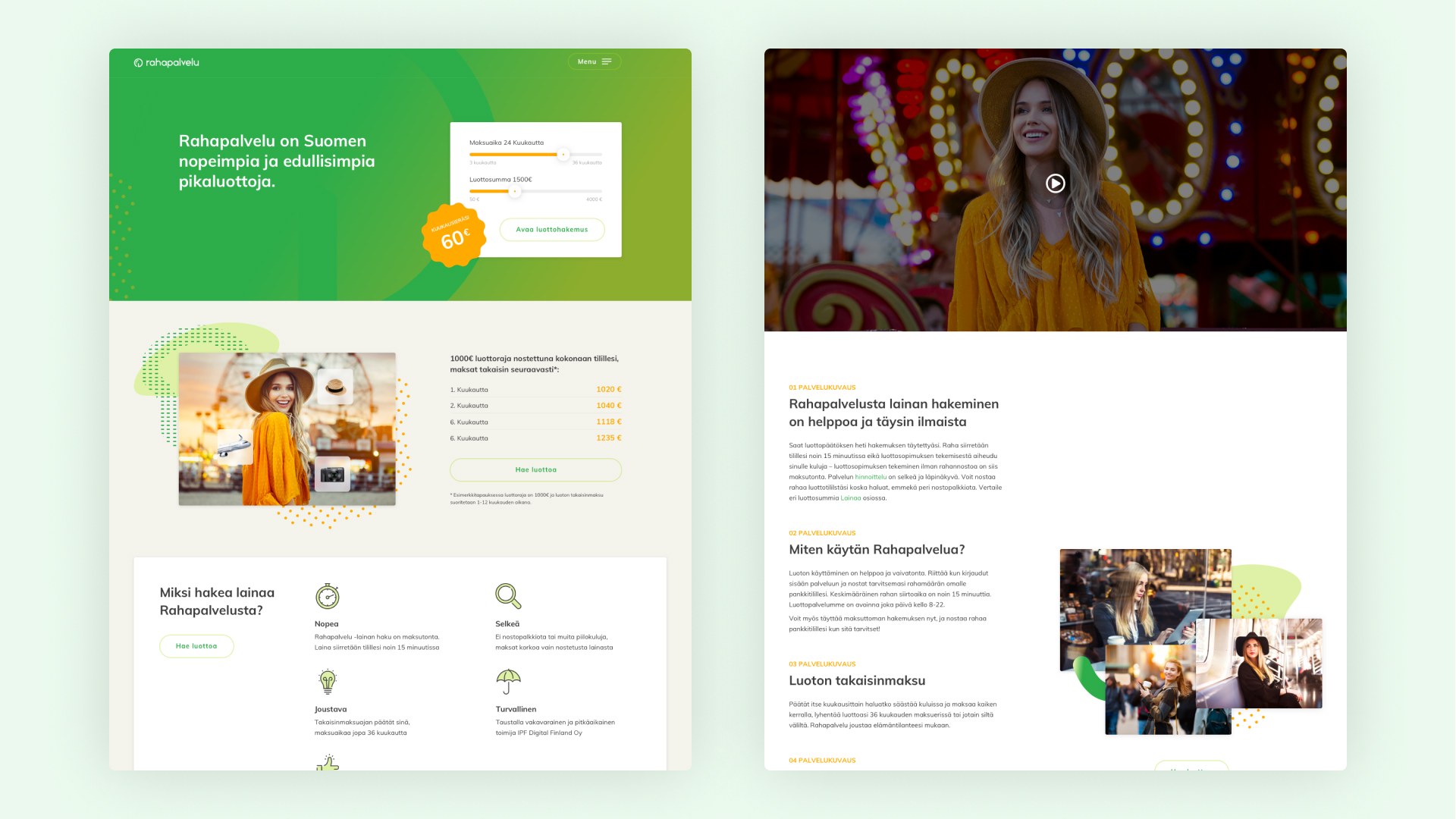Image resolution: width=1456 pixels, height=819 pixels.
Task: Click the woman in black hat photo
Action: (1259, 664)
